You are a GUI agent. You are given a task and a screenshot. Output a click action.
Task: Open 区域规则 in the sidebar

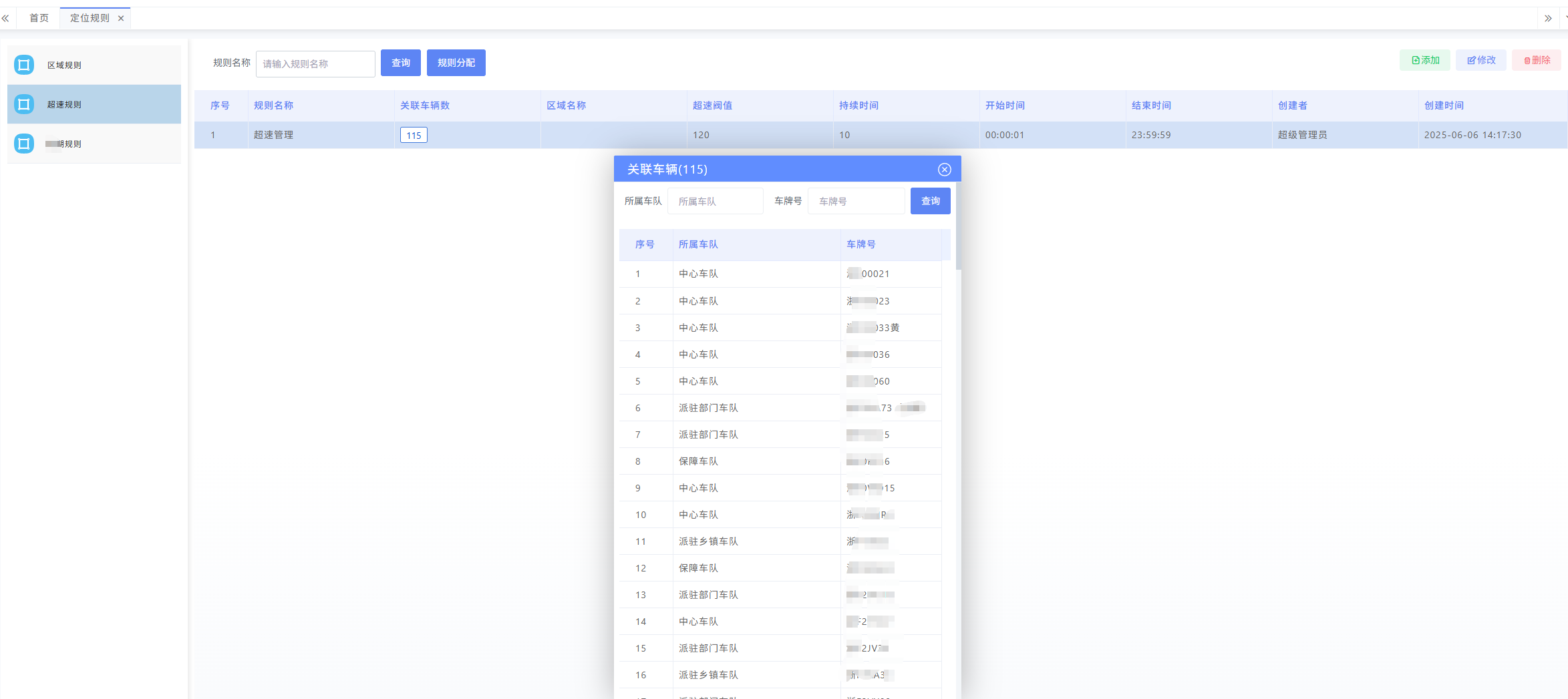coord(94,65)
